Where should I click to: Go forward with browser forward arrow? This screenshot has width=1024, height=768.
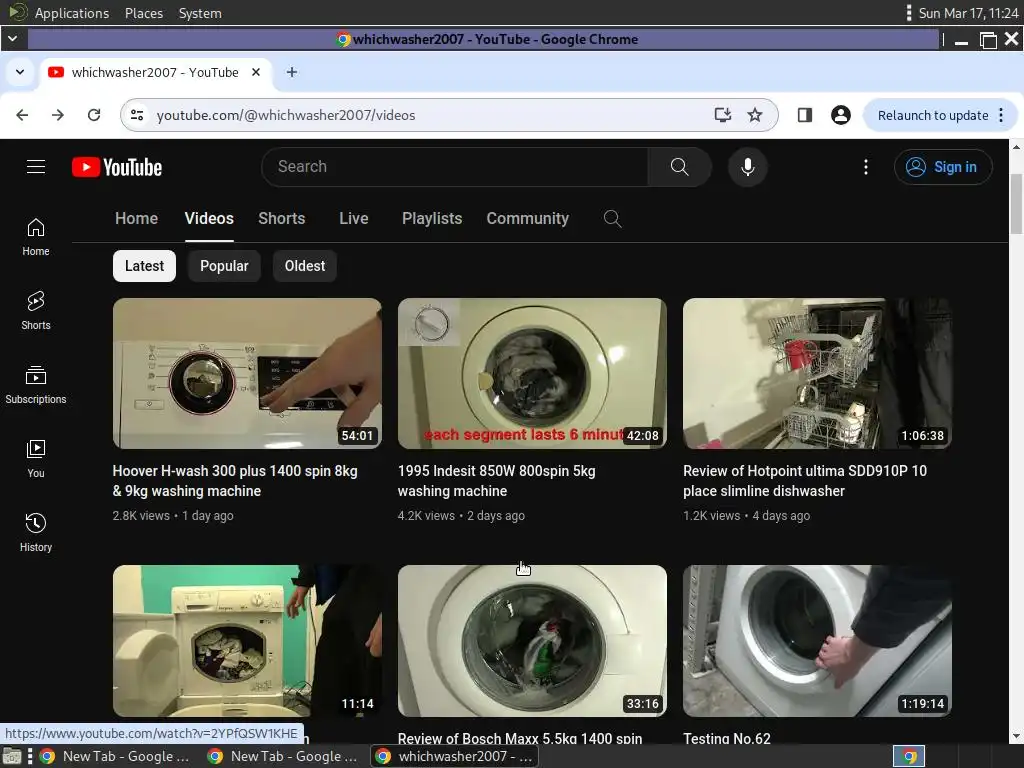tap(58, 115)
